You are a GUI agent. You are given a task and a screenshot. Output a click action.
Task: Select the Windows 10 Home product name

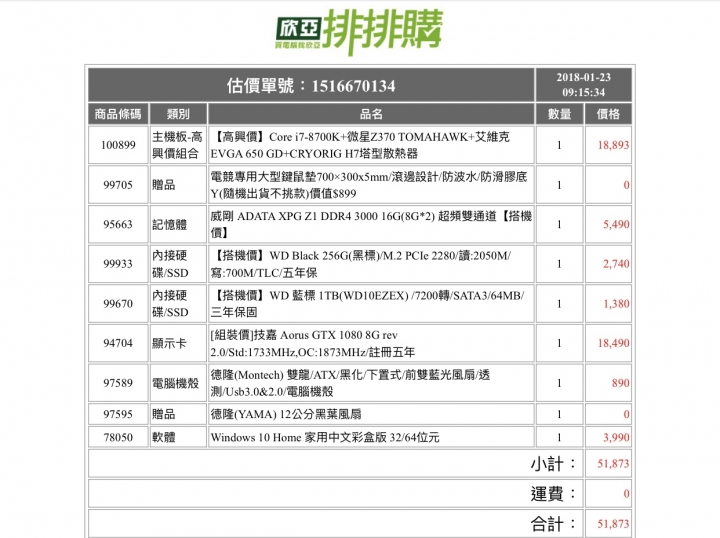click(325, 437)
